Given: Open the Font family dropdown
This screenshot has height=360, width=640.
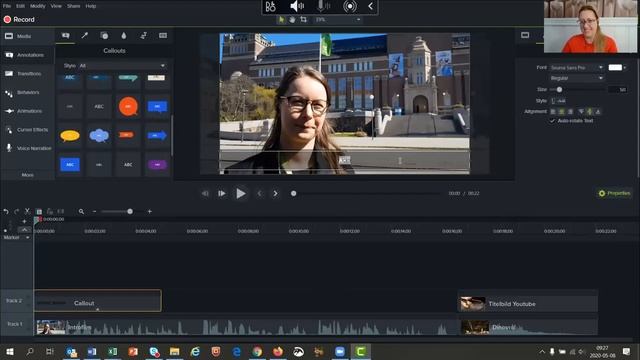Looking at the screenshot, I should click(x=576, y=67).
